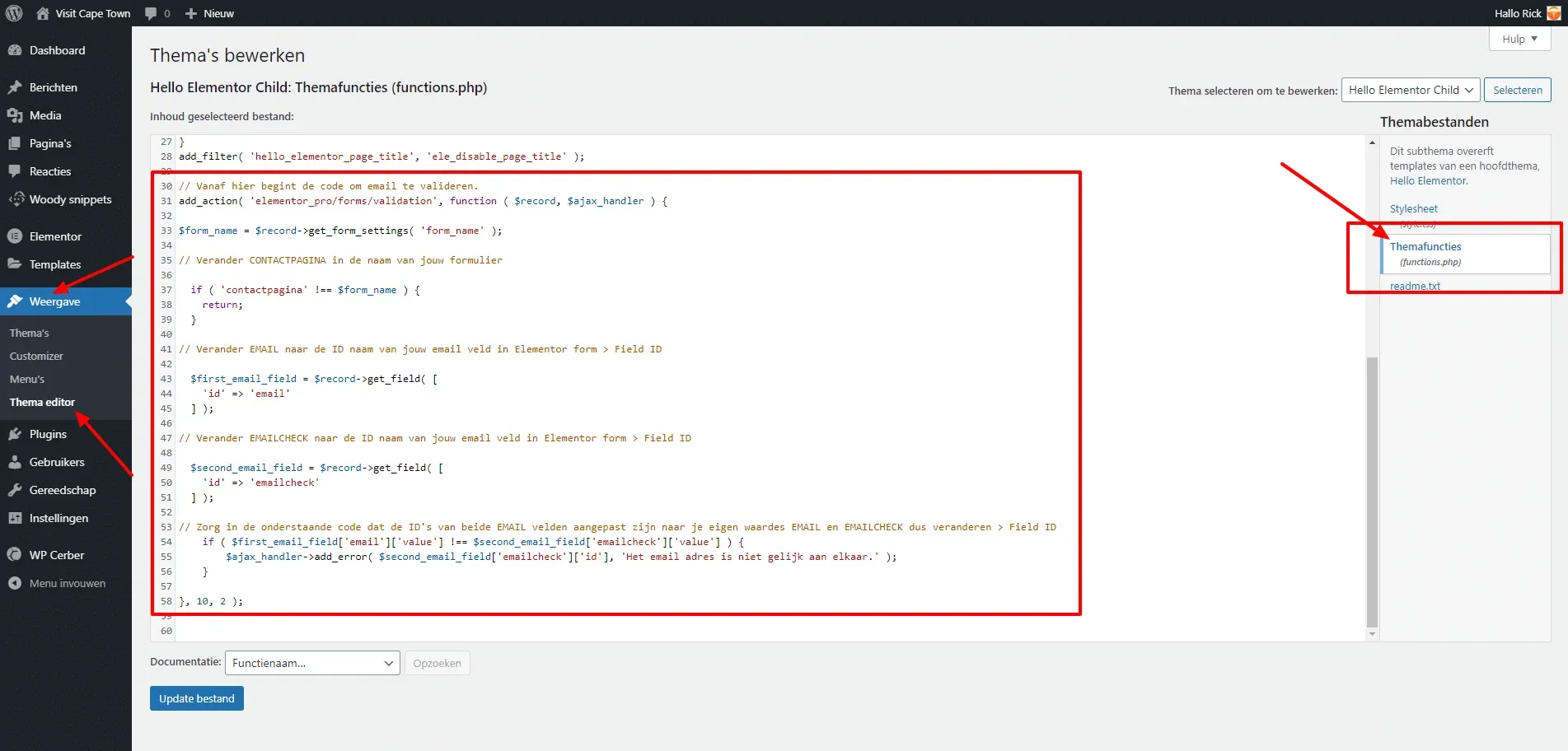This screenshot has width=1568, height=751.
Task: Select Stylesheet file in Themabestanden
Action: (x=1413, y=209)
